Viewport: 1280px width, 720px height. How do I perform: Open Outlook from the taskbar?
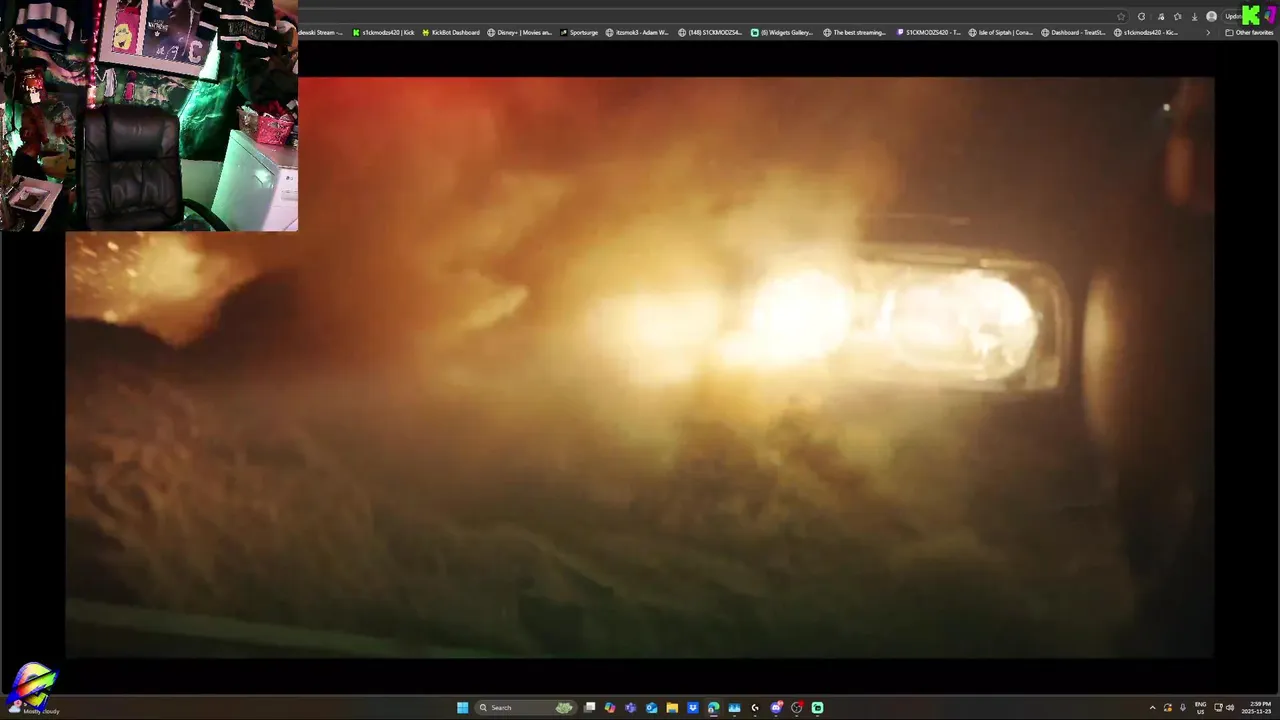pyautogui.click(x=651, y=708)
